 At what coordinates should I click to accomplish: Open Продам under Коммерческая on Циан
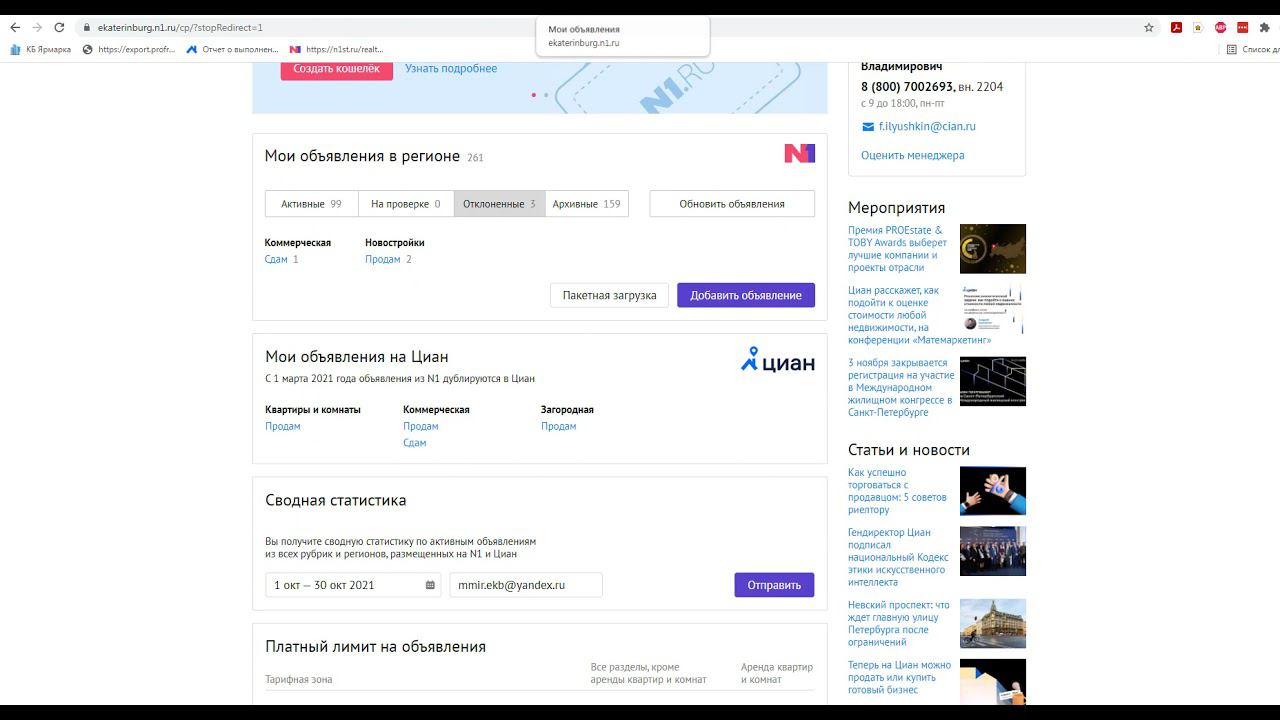pos(421,426)
